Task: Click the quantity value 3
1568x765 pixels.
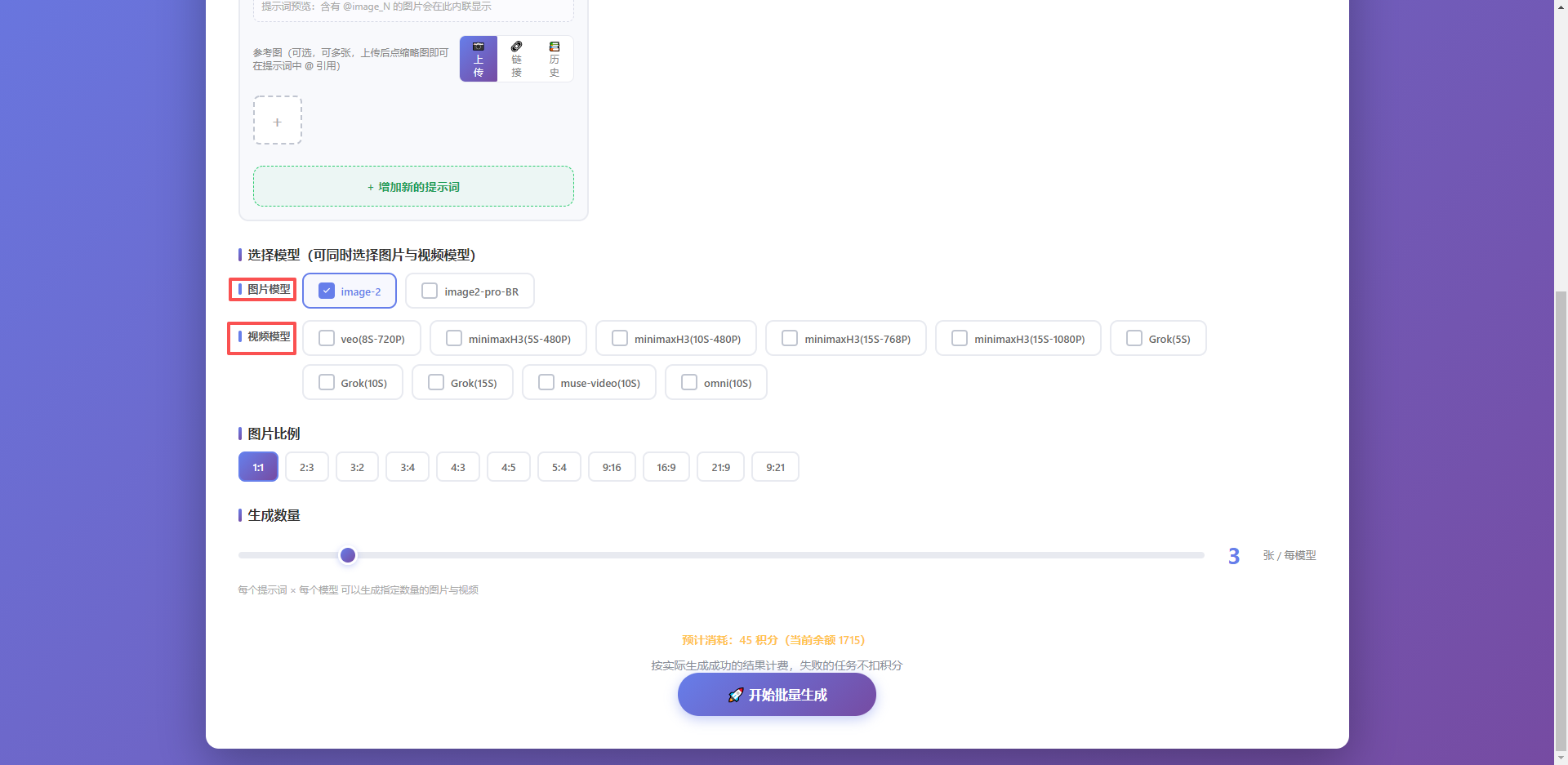Action: pyautogui.click(x=1234, y=556)
